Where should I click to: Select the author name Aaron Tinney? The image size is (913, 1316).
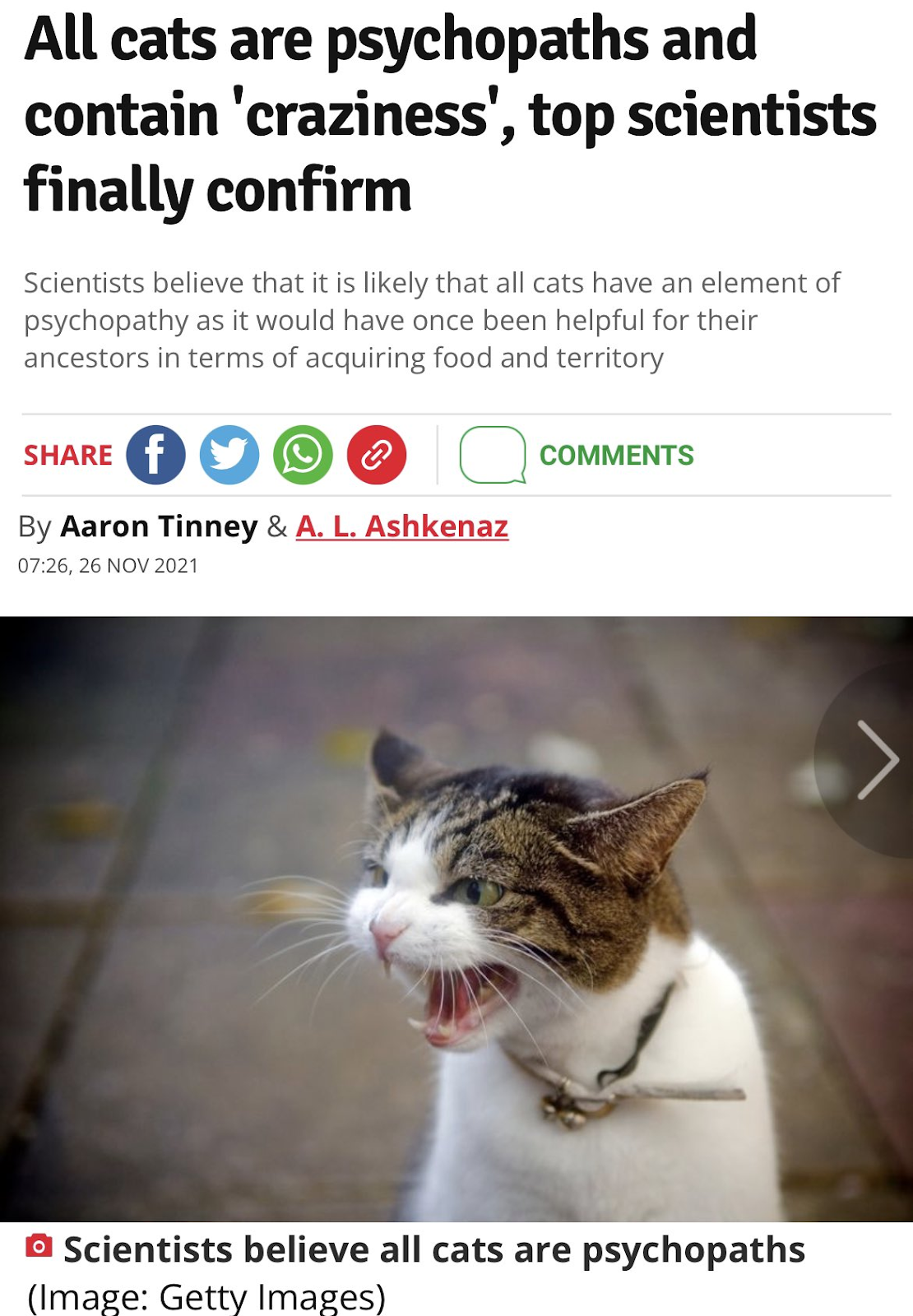point(159,526)
